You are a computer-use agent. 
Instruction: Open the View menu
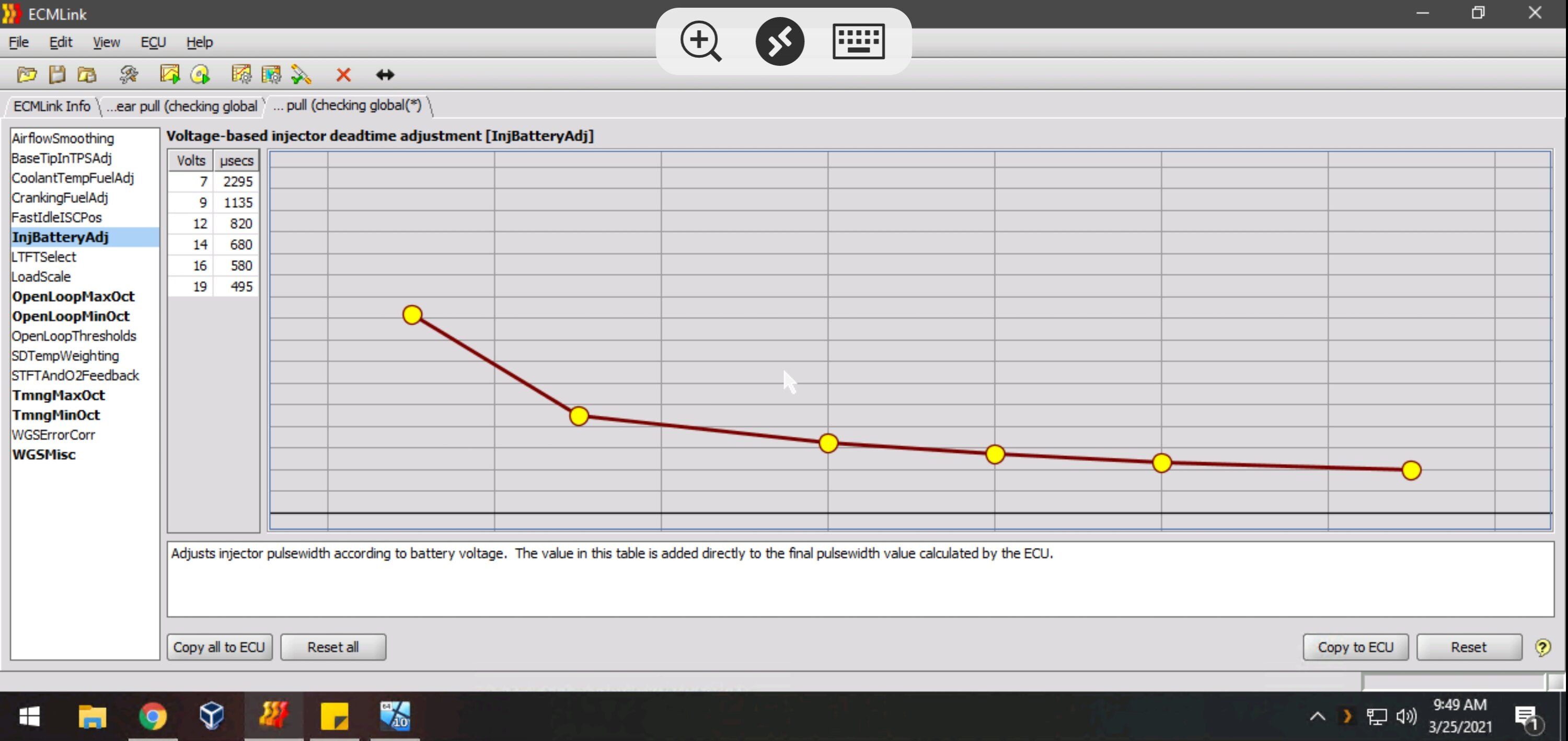(106, 42)
